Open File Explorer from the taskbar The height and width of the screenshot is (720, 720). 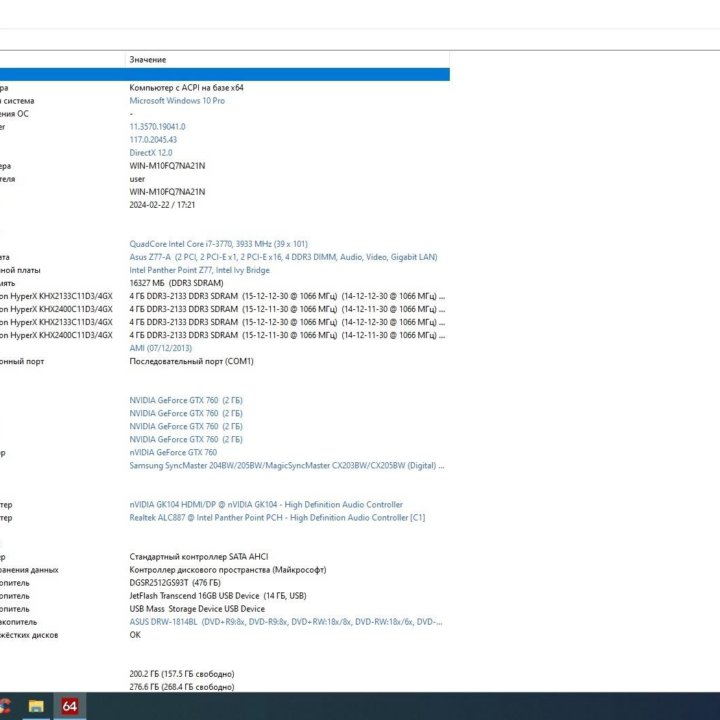36,707
